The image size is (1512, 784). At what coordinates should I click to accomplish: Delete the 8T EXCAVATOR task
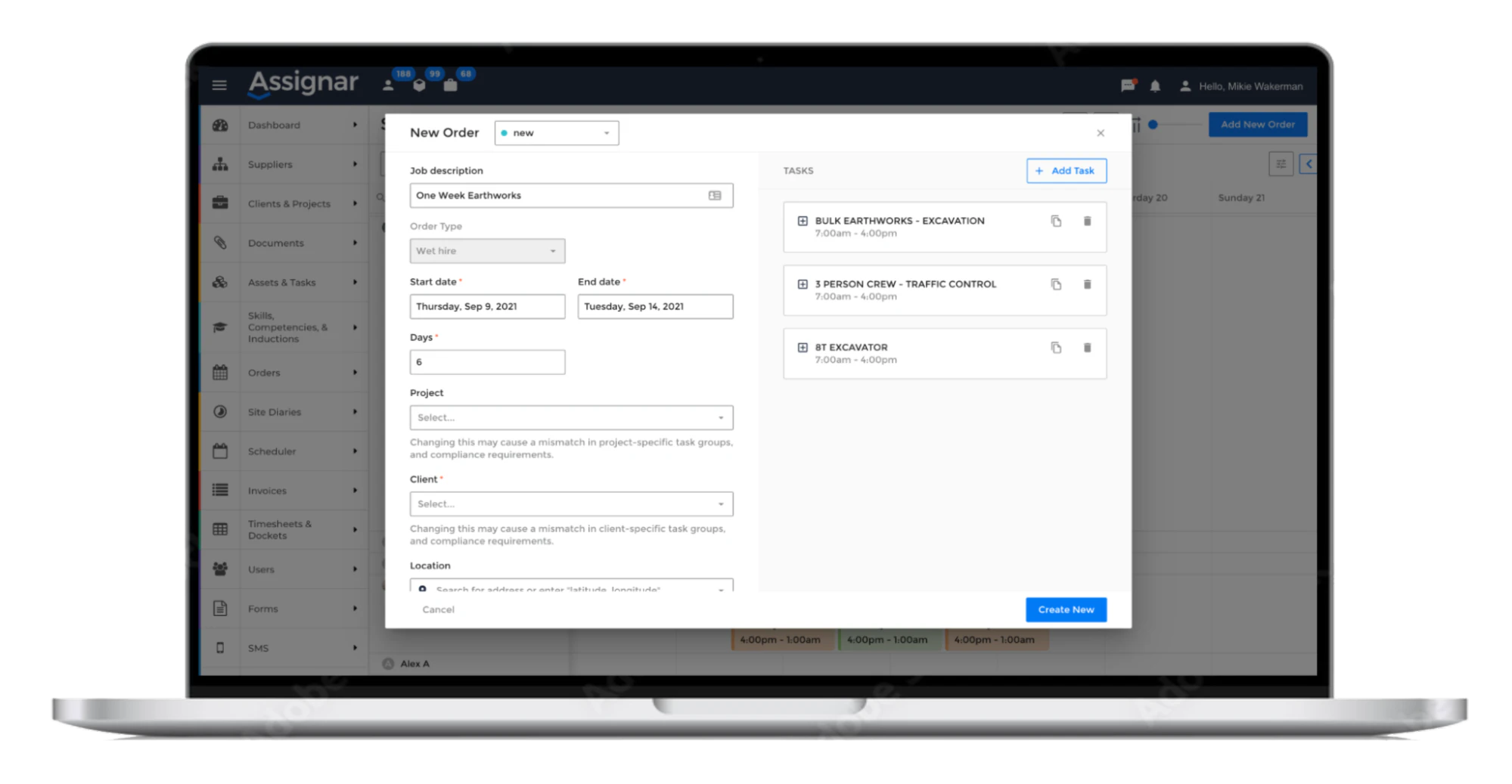(x=1087, y=347)
